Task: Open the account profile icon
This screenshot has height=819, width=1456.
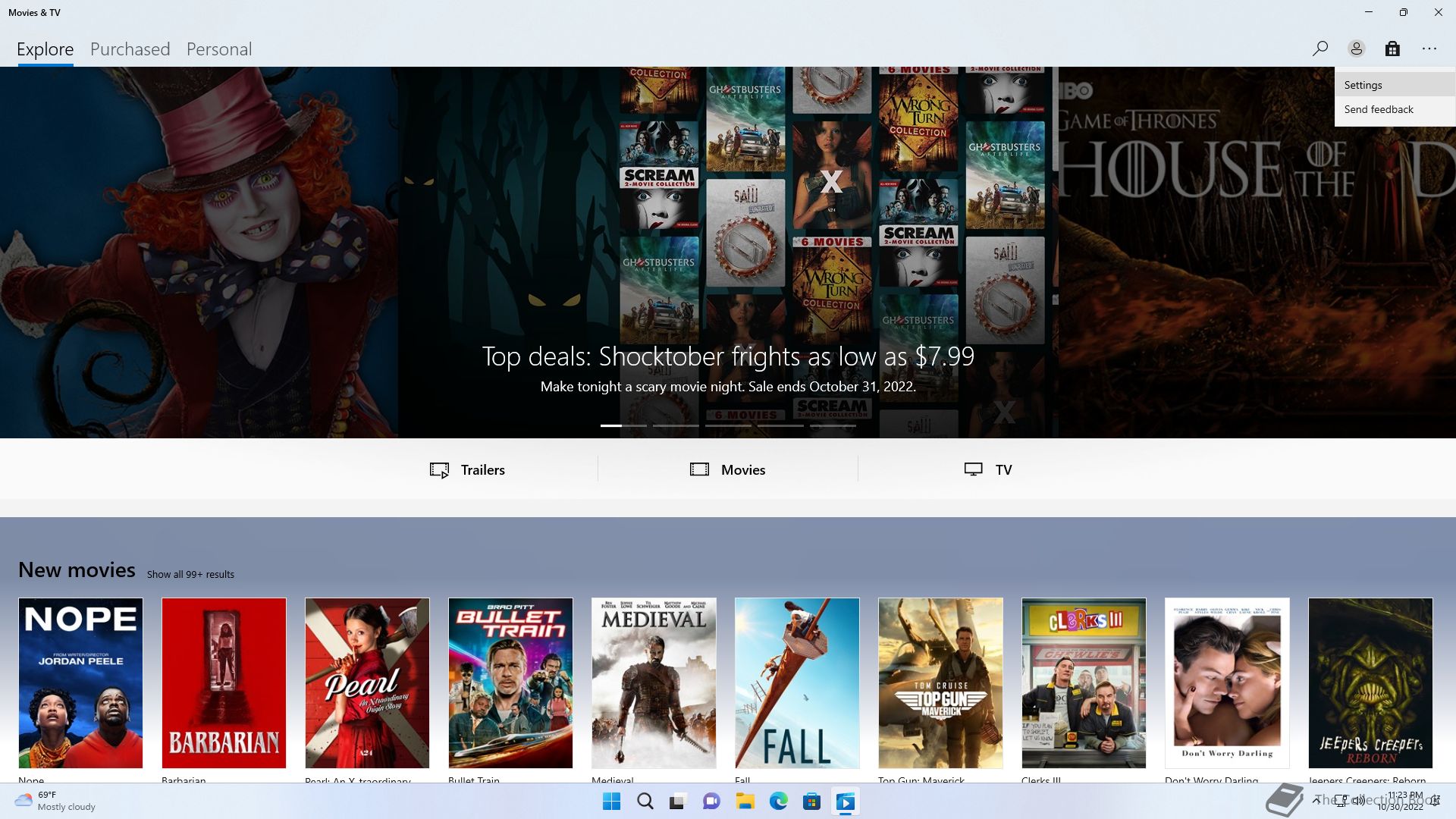Action: tap(1356, 49)
